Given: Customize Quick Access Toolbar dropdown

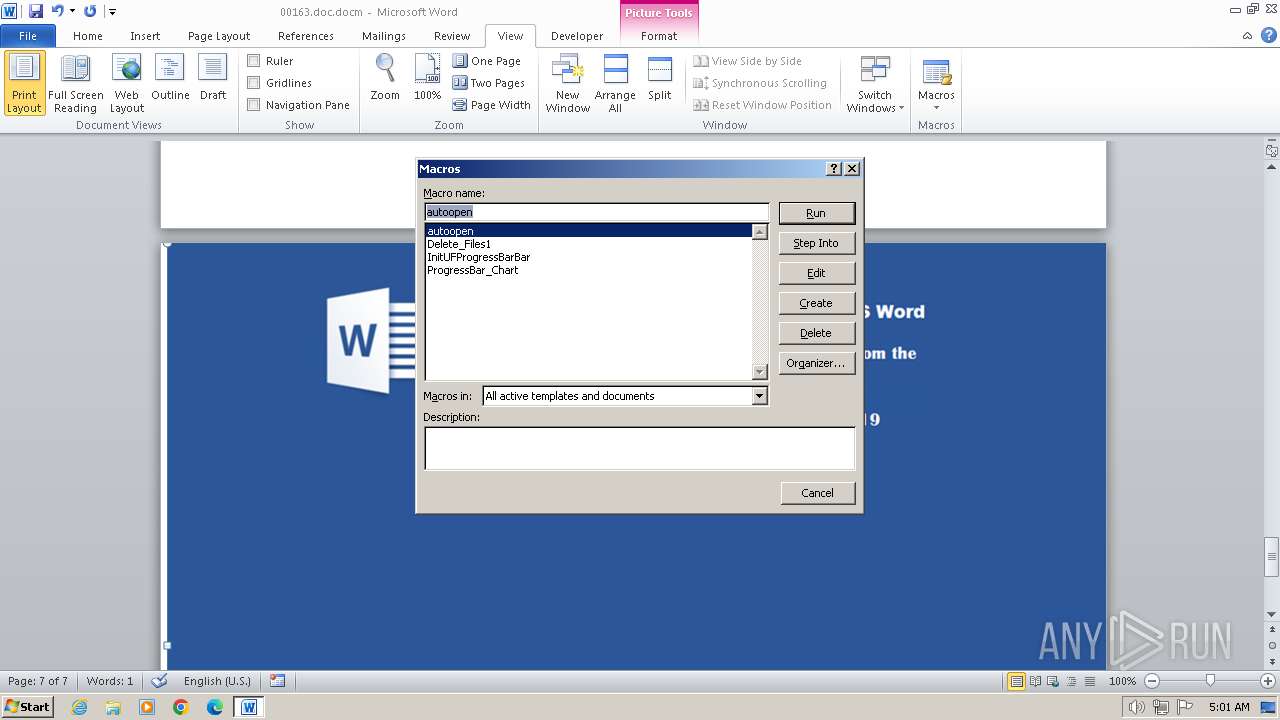Looking at the screenshot, I should [x=112, y=12].
